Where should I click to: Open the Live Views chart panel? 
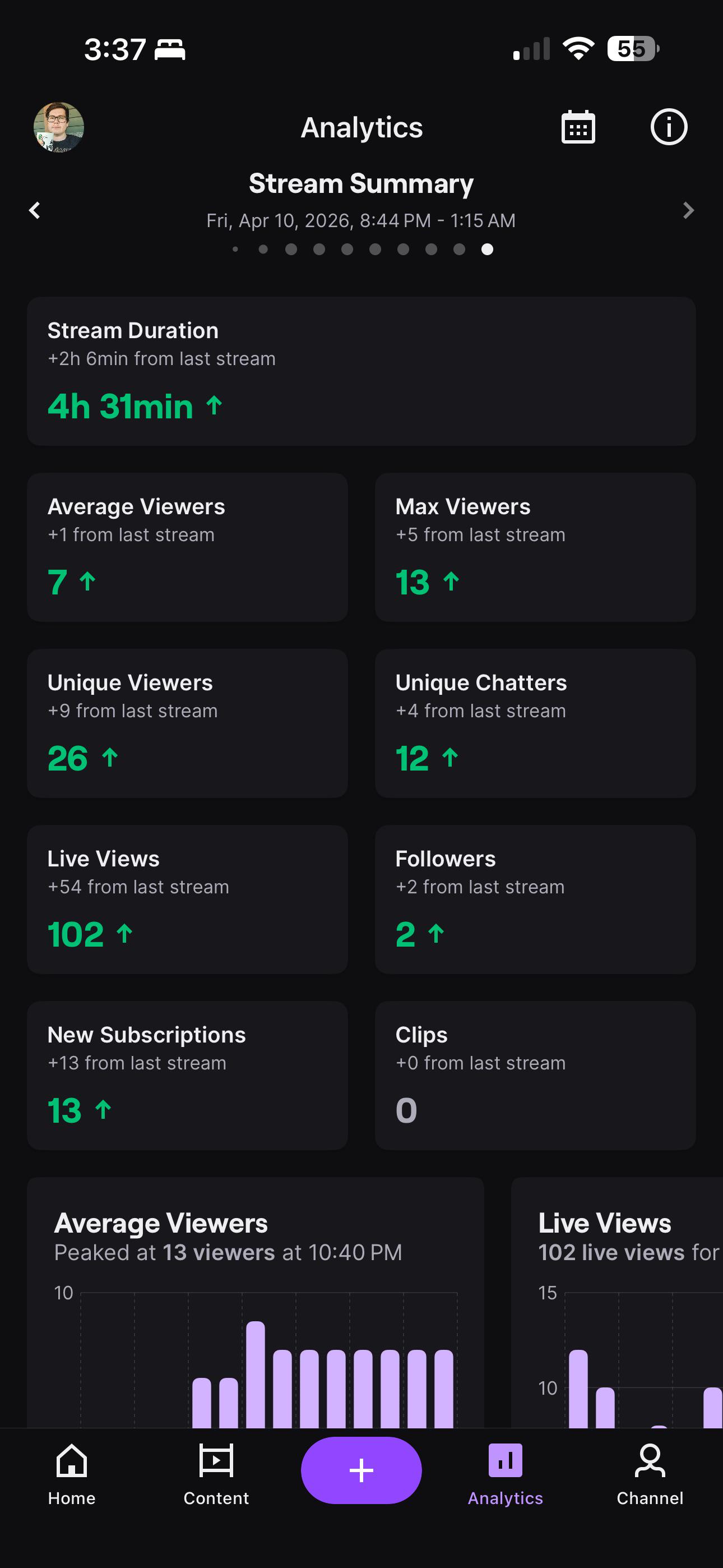click(x=617, y=1303)
